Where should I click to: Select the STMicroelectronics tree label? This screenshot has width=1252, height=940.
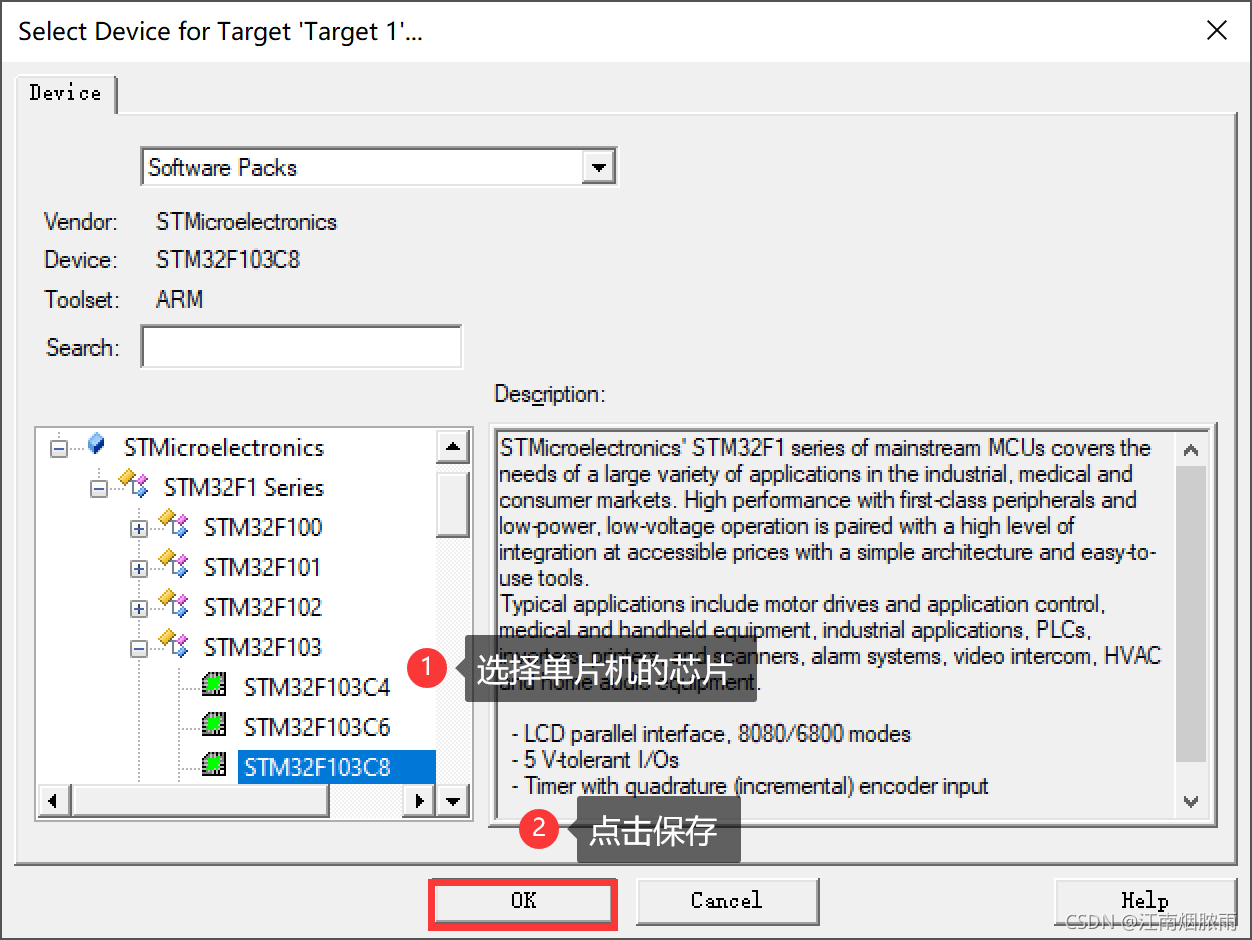pyautogui.click(x=224, y=447)
